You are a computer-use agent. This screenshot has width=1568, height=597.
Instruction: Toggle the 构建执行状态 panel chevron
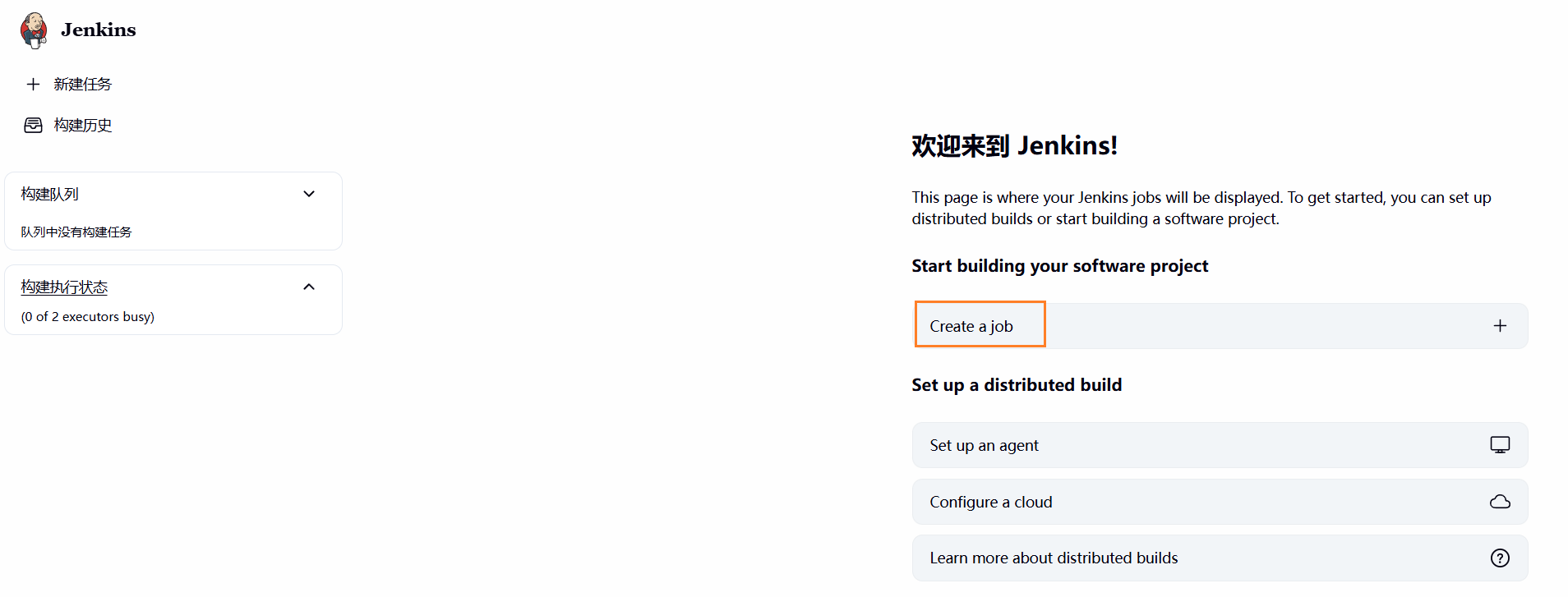click(309, 287)
